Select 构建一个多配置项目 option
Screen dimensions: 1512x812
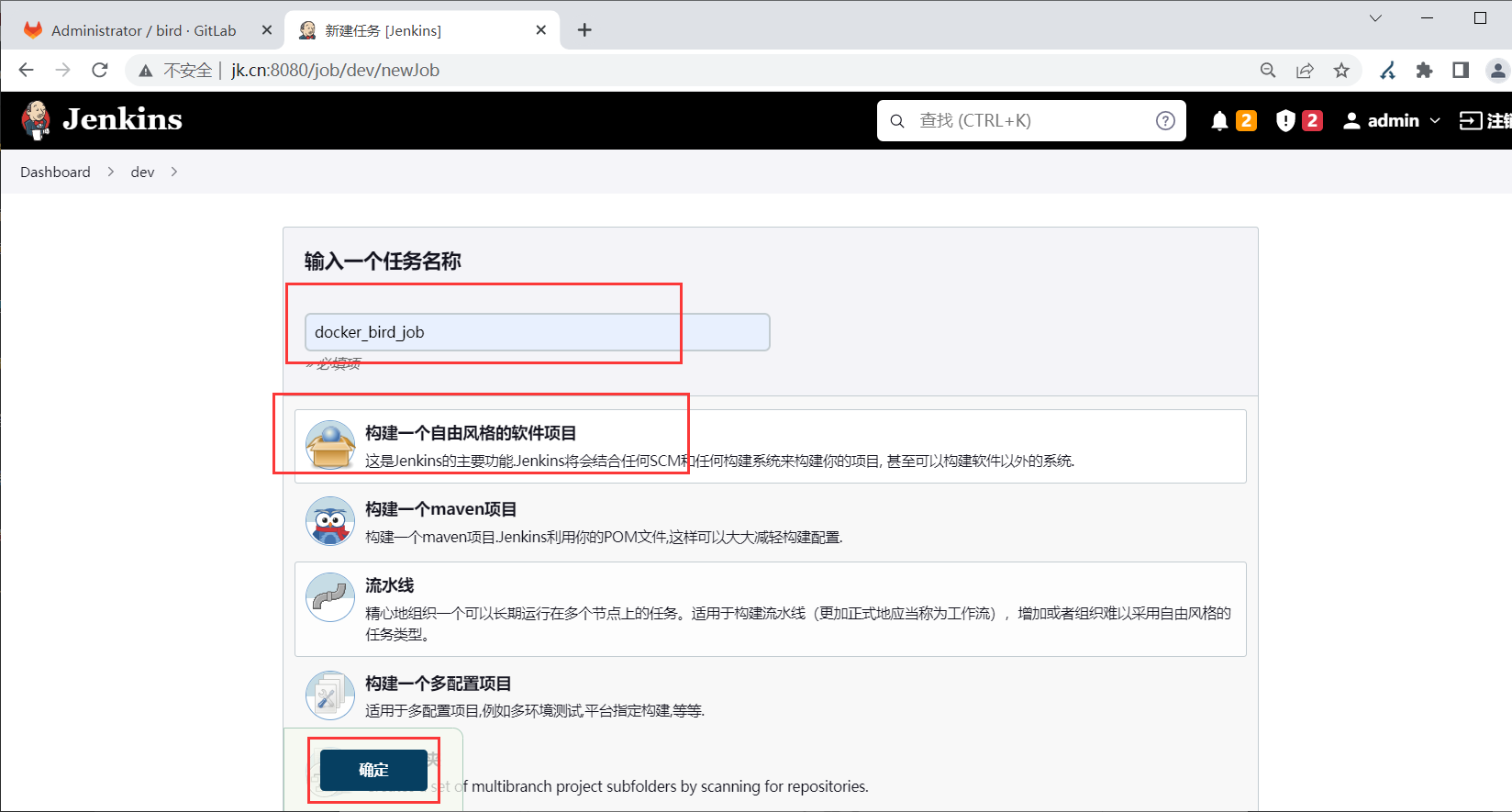tap(771, 696)
